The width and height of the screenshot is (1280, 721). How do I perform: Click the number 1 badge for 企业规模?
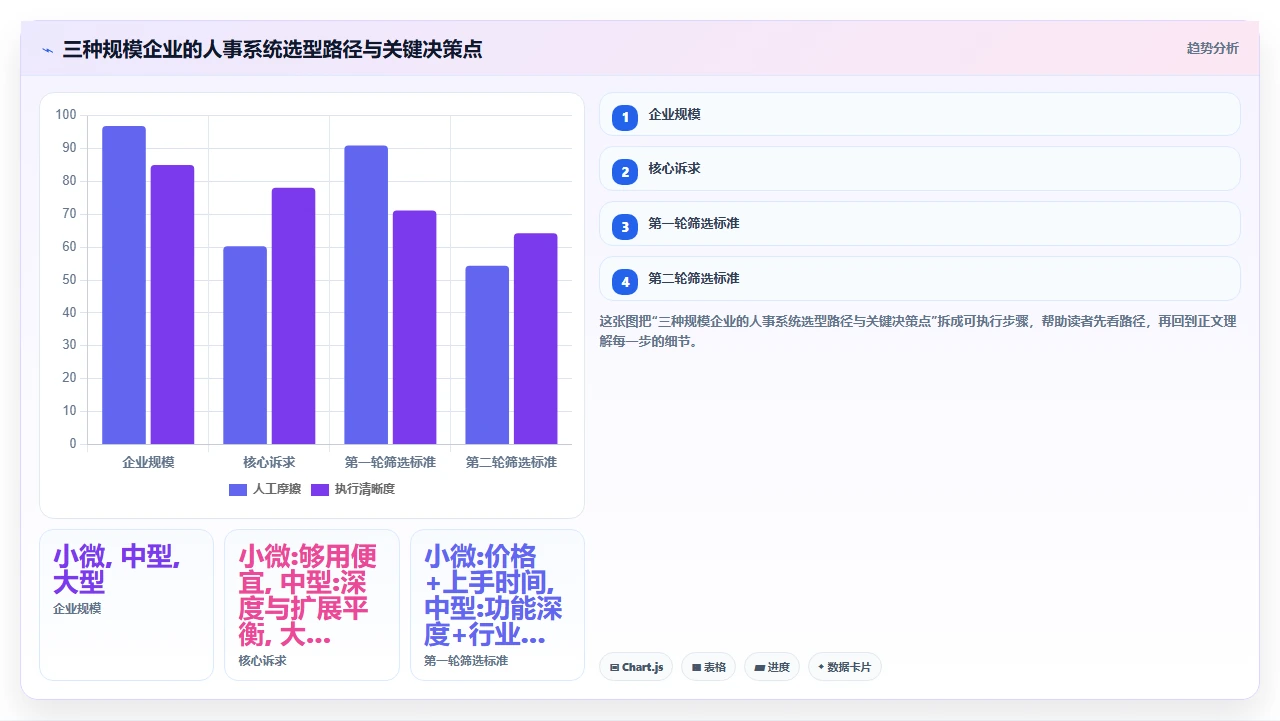[x=625, y=117]
